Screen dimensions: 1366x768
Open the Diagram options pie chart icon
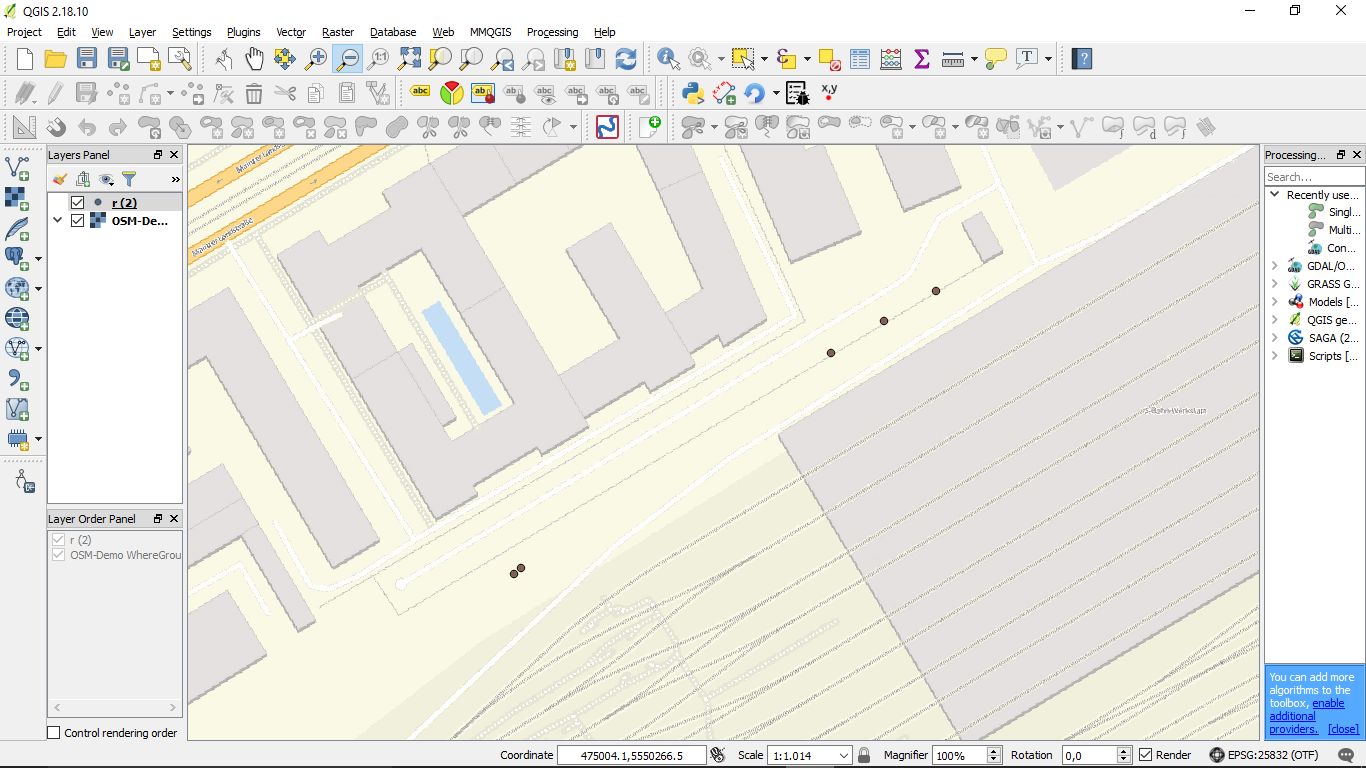coord(452,93)
